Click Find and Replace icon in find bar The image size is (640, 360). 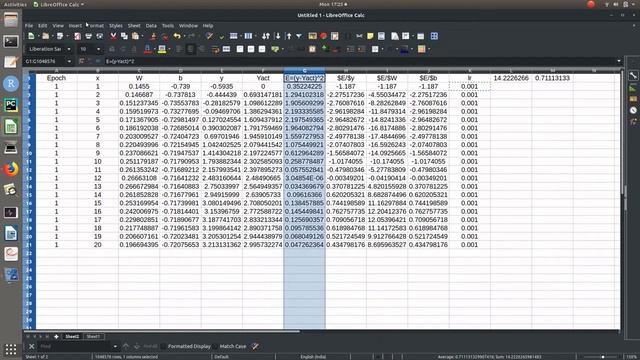point(255,347)
